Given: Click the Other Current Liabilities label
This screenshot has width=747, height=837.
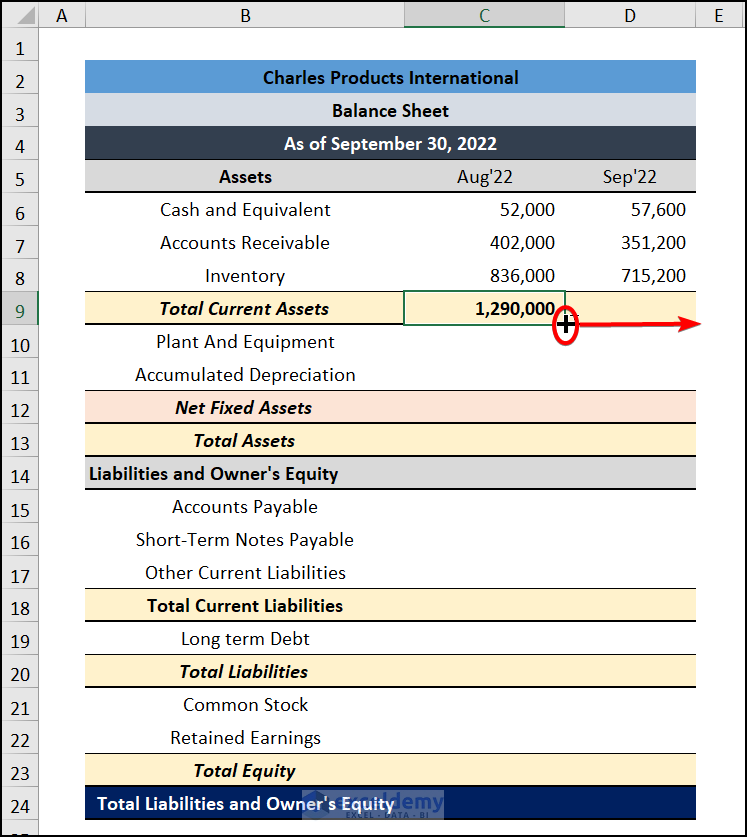Looking at the screenshot, I should pos(245,573).
